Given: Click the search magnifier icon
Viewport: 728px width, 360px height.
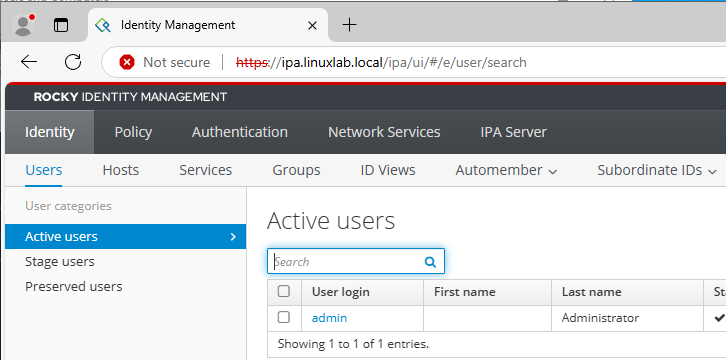Looking at the screenshot, I should tap(430, 262).
